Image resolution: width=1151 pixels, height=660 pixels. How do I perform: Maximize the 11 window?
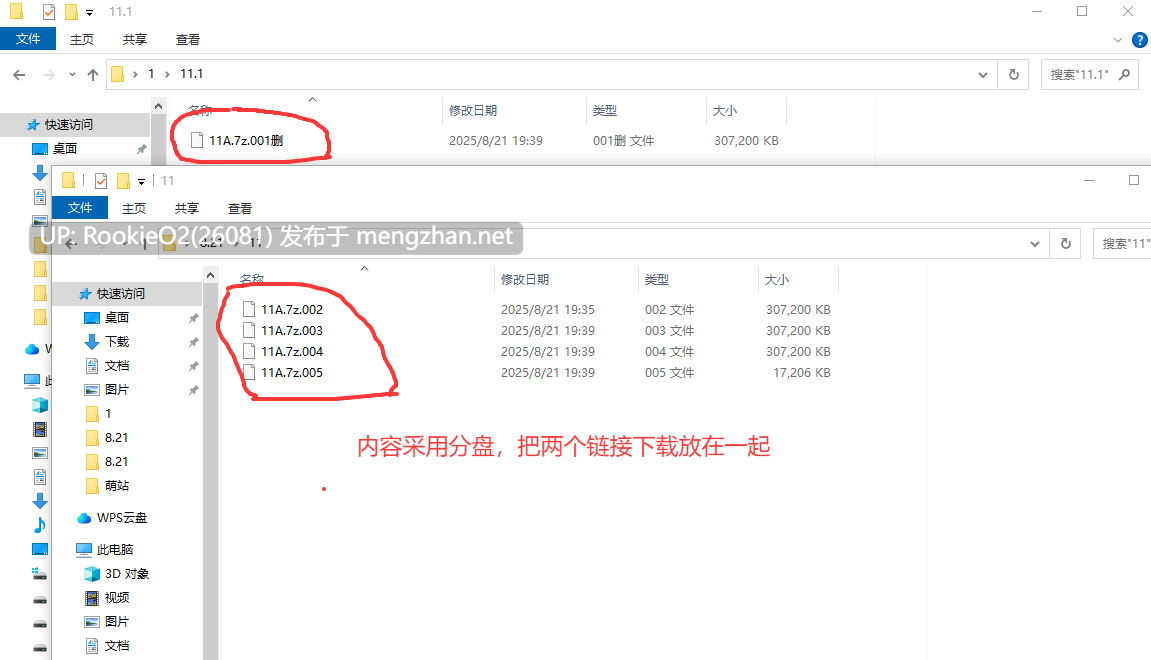click(1134, 181)
